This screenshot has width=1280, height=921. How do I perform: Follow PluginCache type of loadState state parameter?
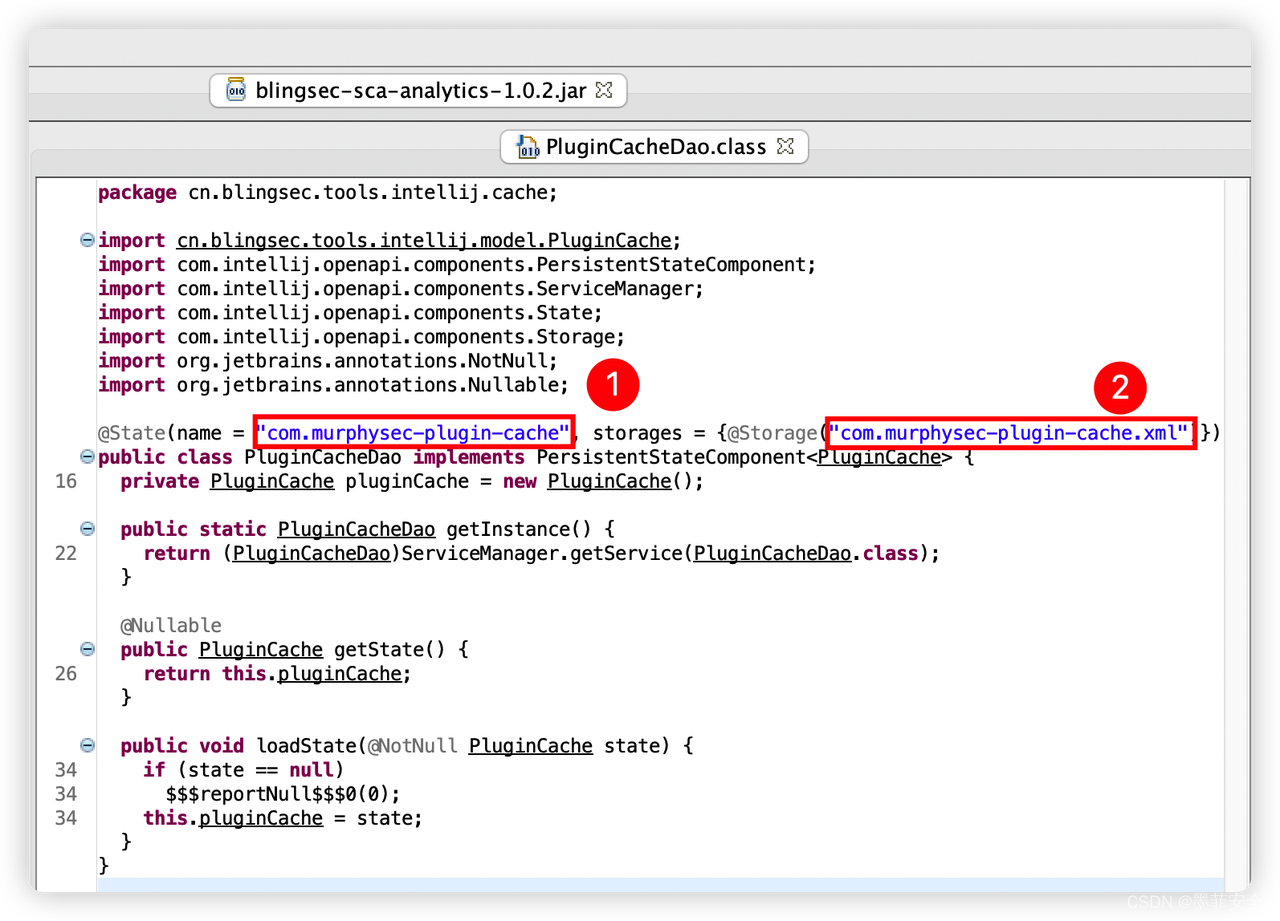[530, 745]
